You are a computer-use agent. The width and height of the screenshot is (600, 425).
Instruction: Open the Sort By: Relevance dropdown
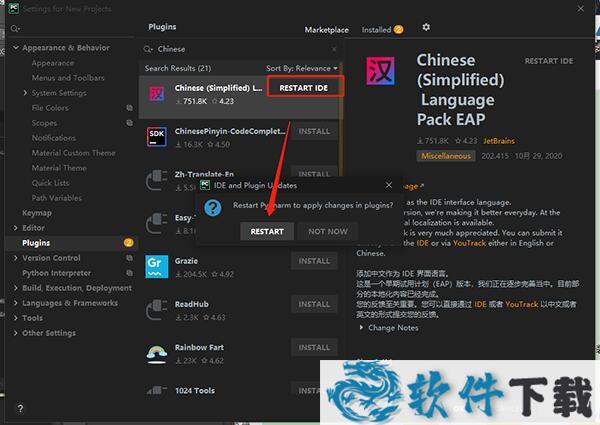tap(304, 68)
